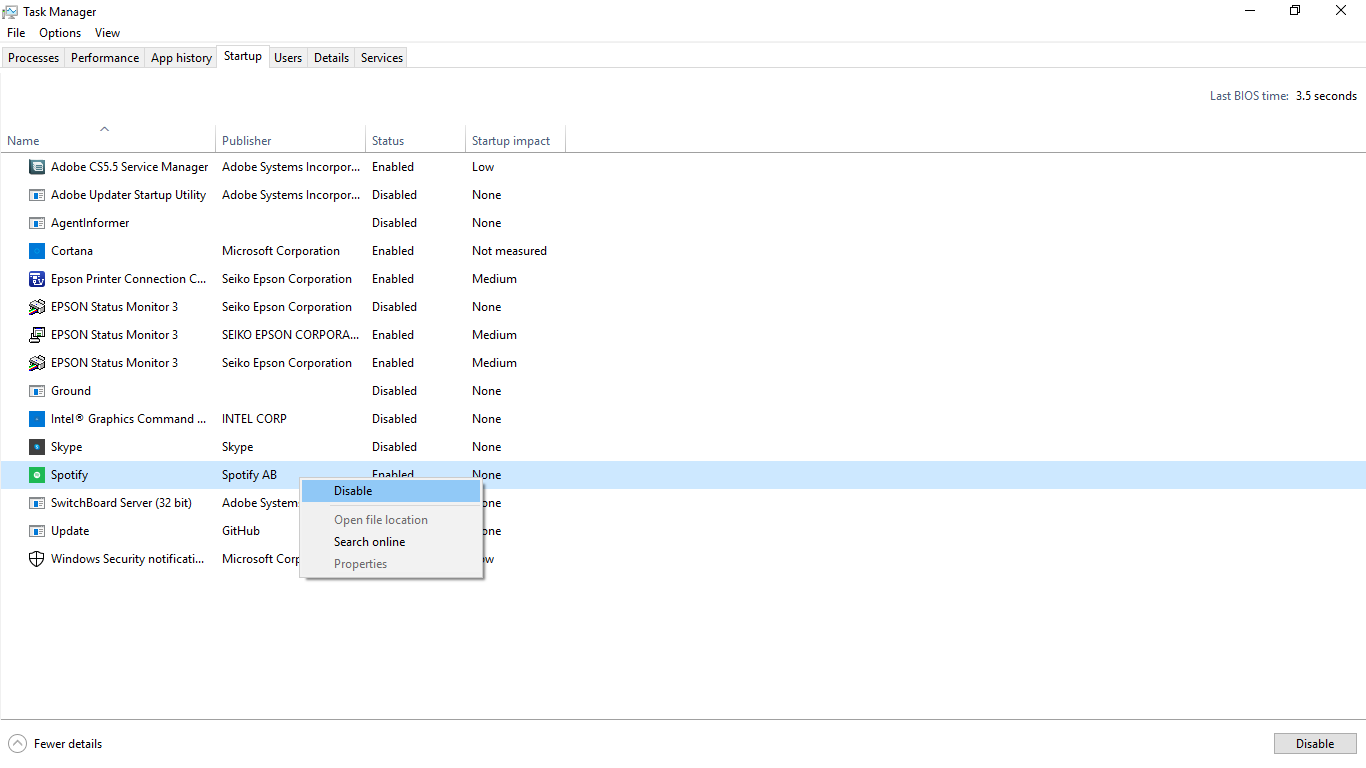Screen dimensions: 1366x768
Task: Select the Epson Printer Connection C... name
Action: pyautogui.click(x=129, y=279)
